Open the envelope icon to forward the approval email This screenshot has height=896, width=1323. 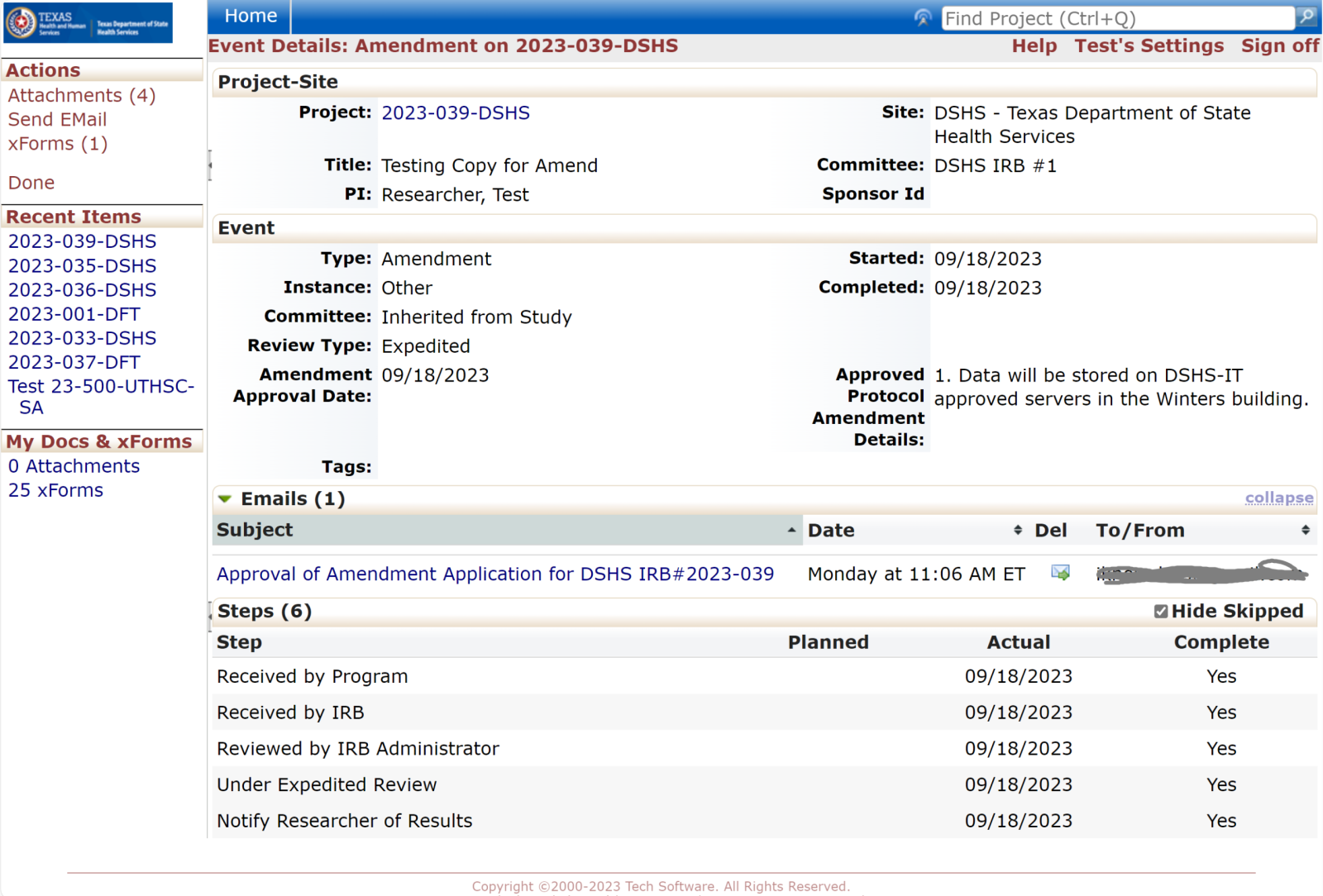[x=1061, y=573]
